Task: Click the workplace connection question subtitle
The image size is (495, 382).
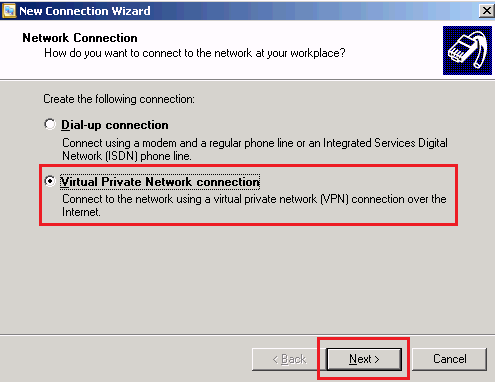Action: click(x=195, y=53)
